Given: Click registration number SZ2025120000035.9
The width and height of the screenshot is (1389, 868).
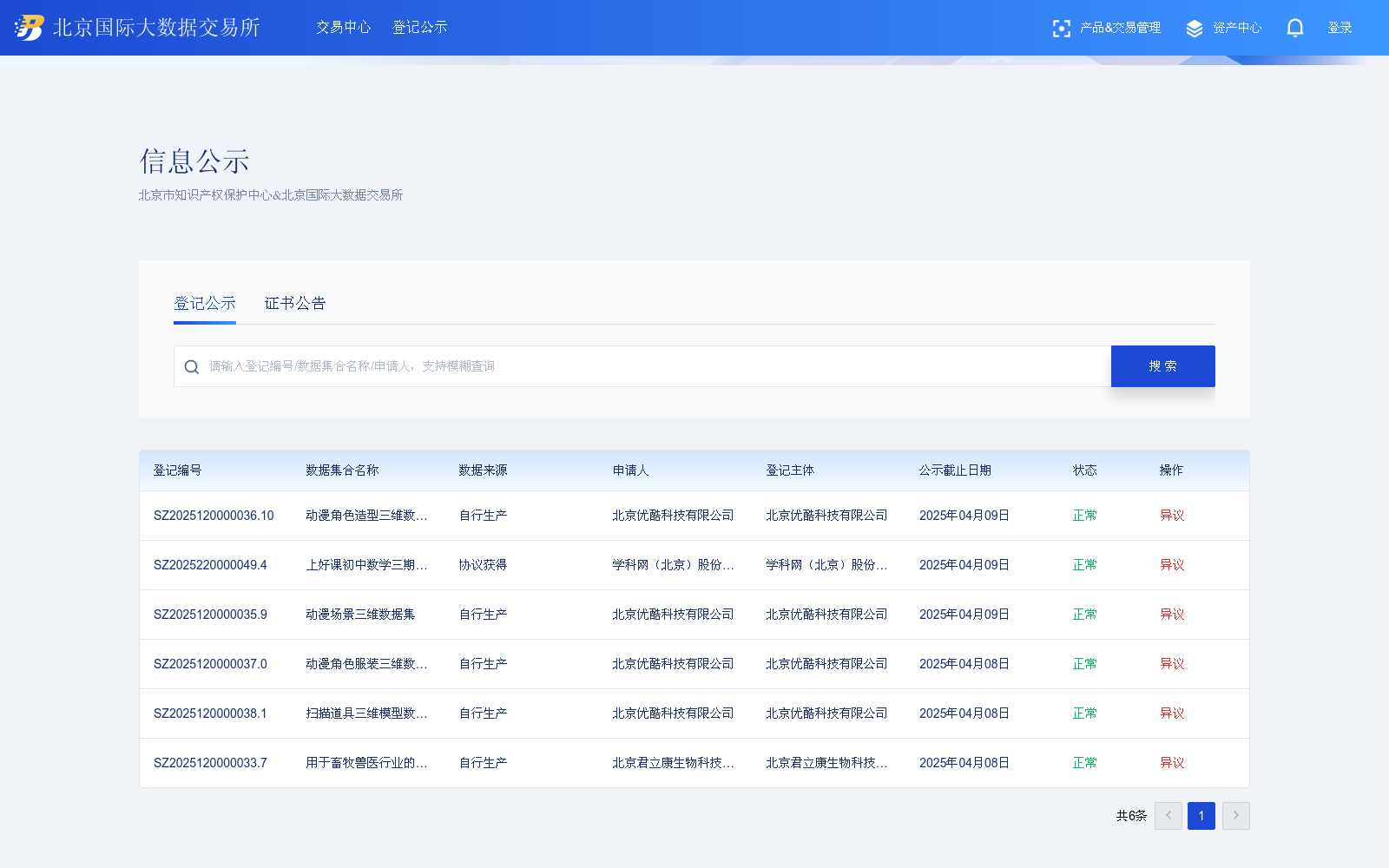Looking at the screenshot, I should coord(210,615).
